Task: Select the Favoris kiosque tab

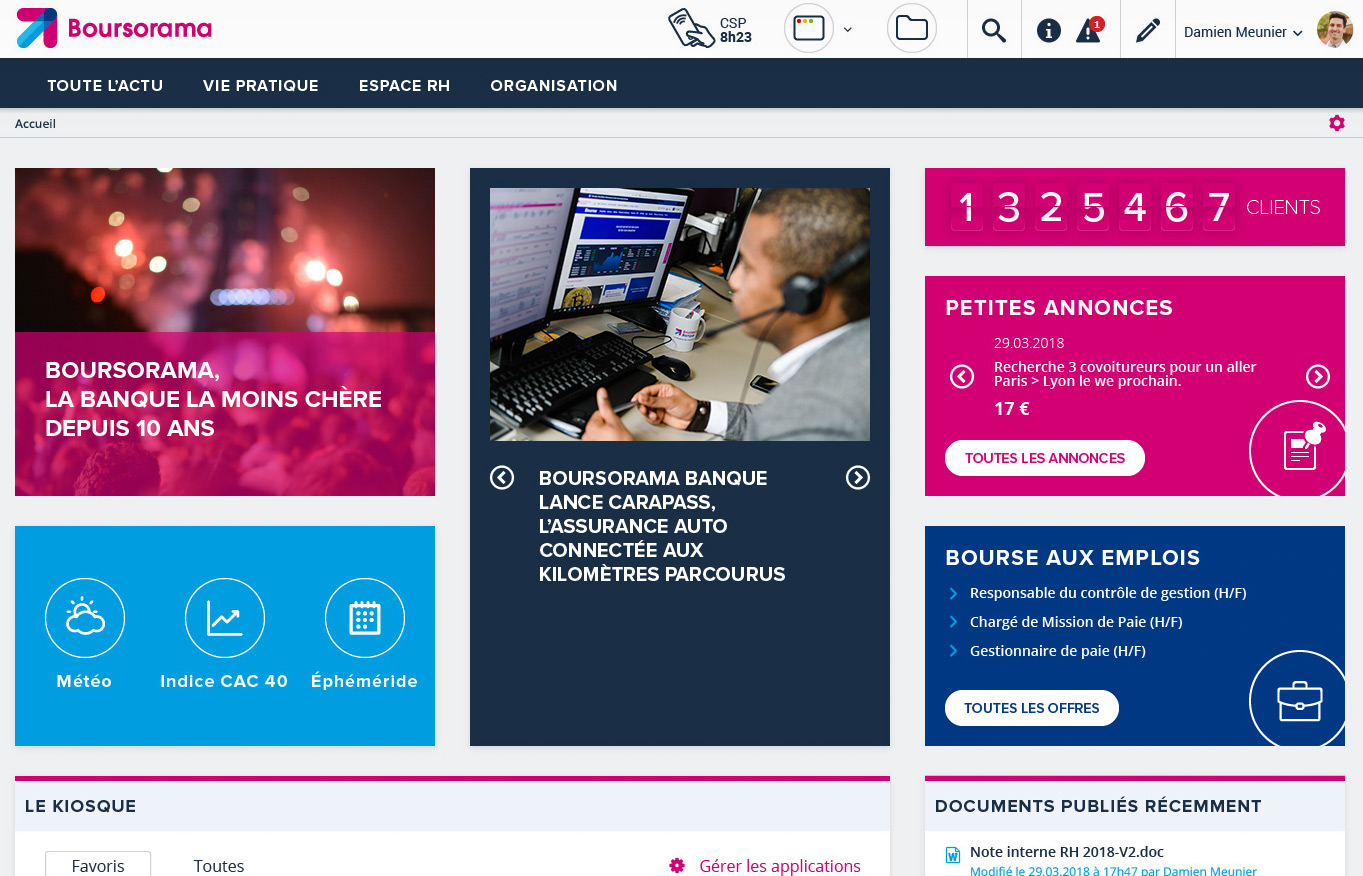Action: pyautogui.click(x=98, y=864)
